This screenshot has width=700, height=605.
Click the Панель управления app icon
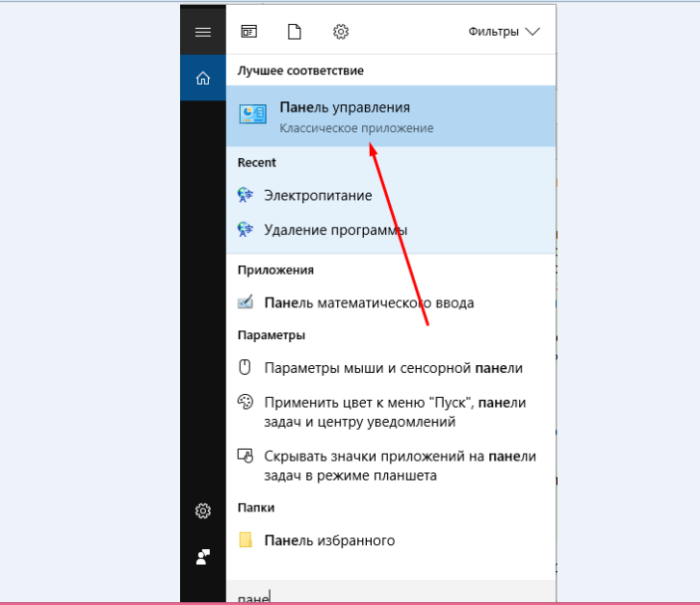(253, 114)
